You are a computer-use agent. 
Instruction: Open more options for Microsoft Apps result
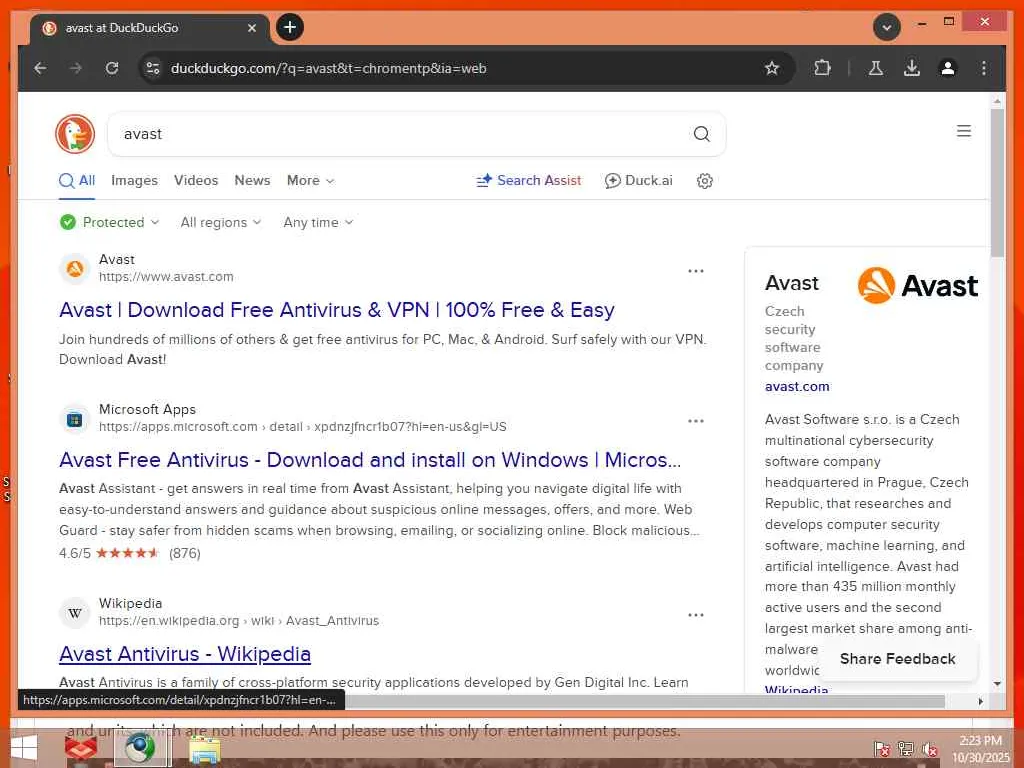[696, 421]
